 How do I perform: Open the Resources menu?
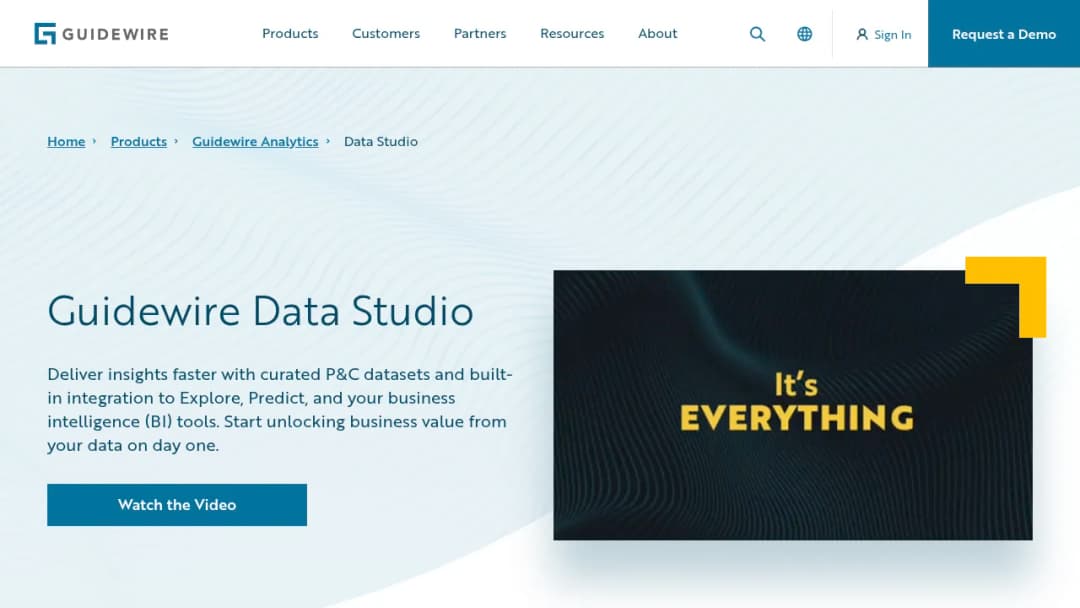point(572,33)
